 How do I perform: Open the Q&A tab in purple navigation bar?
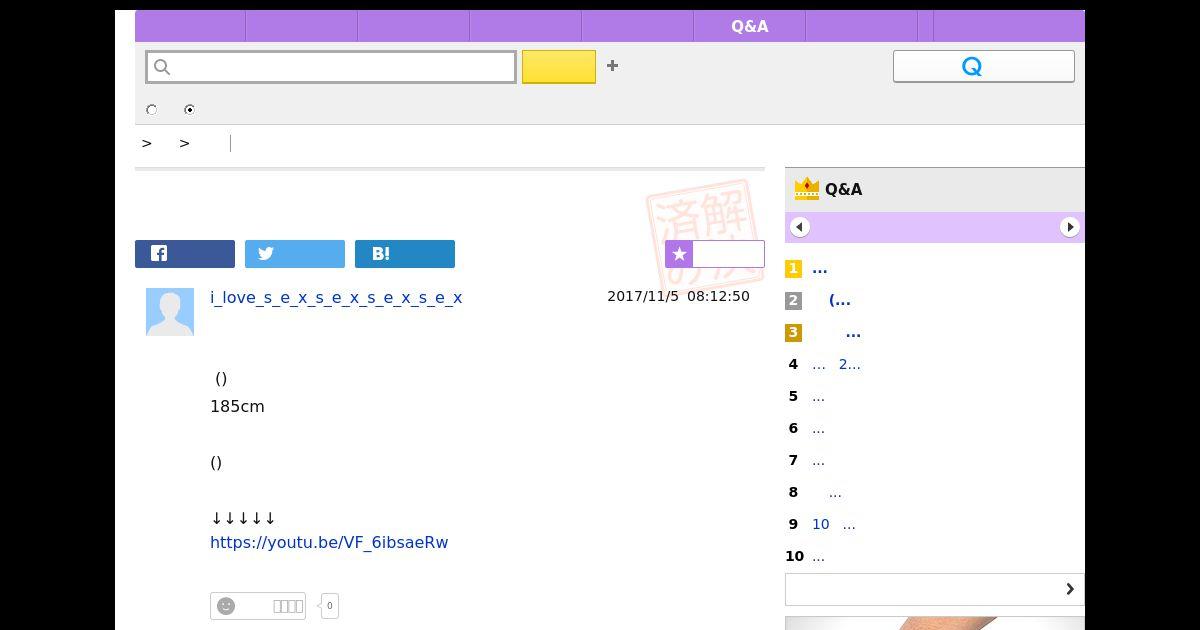coord(749,26)
